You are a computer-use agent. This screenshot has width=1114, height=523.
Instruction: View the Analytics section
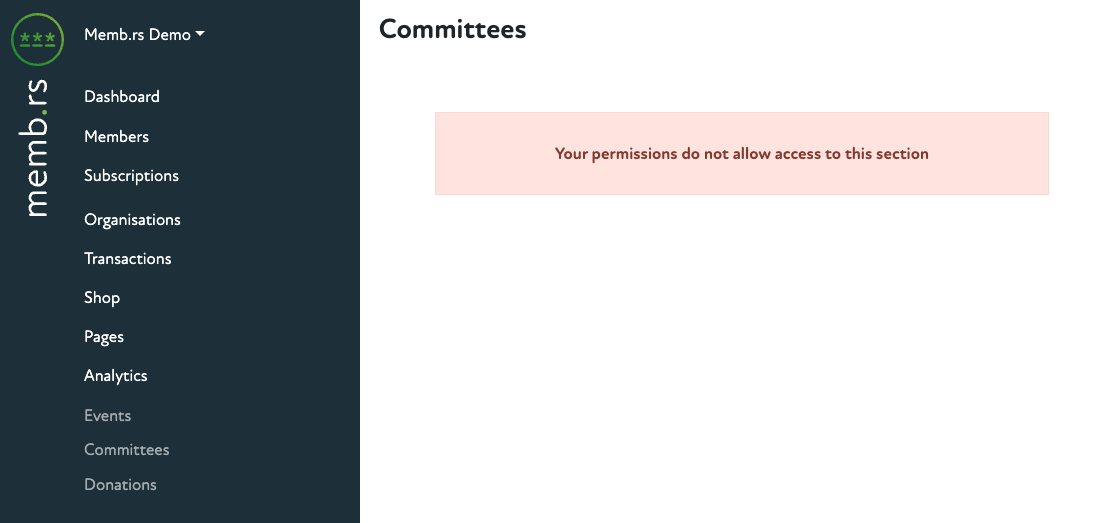[116, 376]
